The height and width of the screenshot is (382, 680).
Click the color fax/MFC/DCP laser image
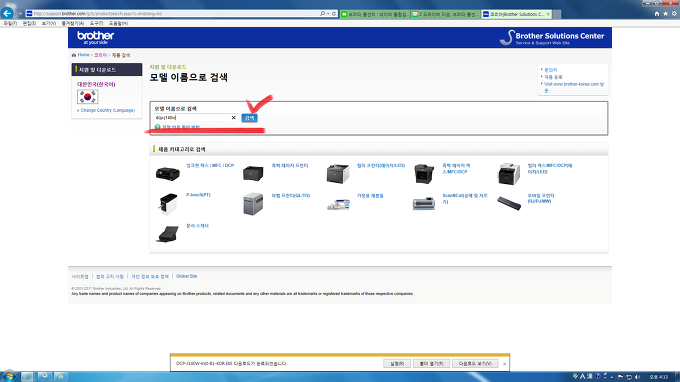click(509, 174)
